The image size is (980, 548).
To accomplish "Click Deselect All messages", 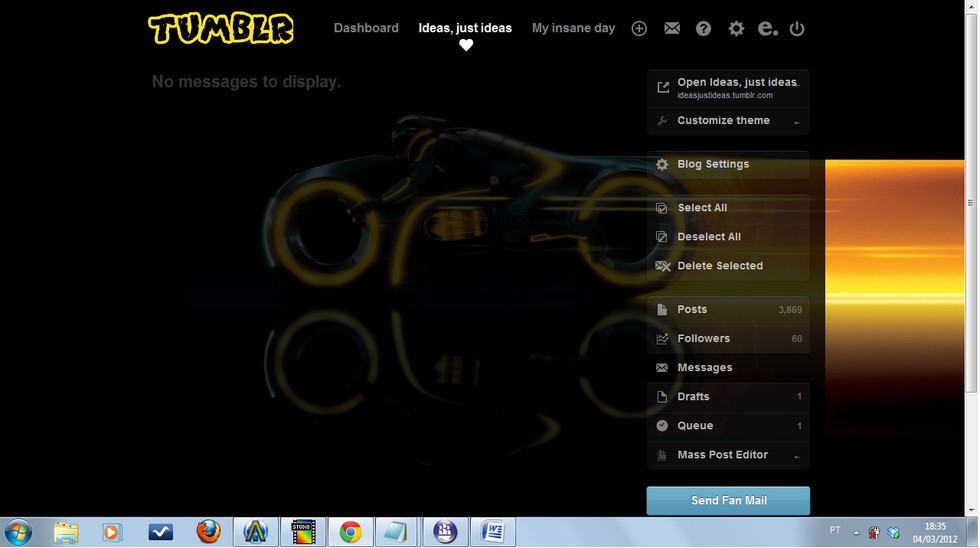I will [728, 237].
